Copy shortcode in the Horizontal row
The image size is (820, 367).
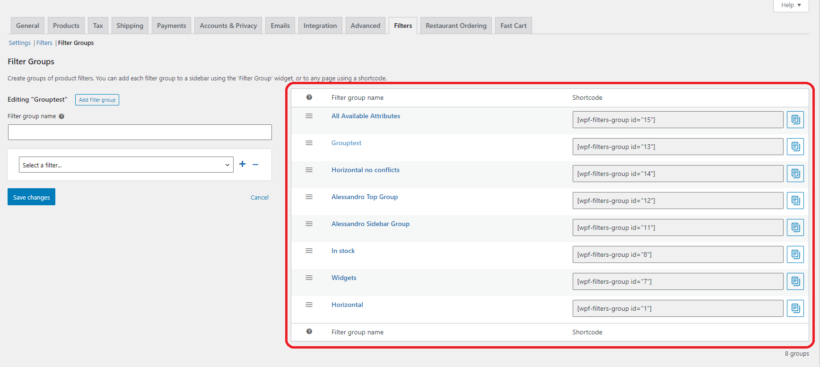795,308
